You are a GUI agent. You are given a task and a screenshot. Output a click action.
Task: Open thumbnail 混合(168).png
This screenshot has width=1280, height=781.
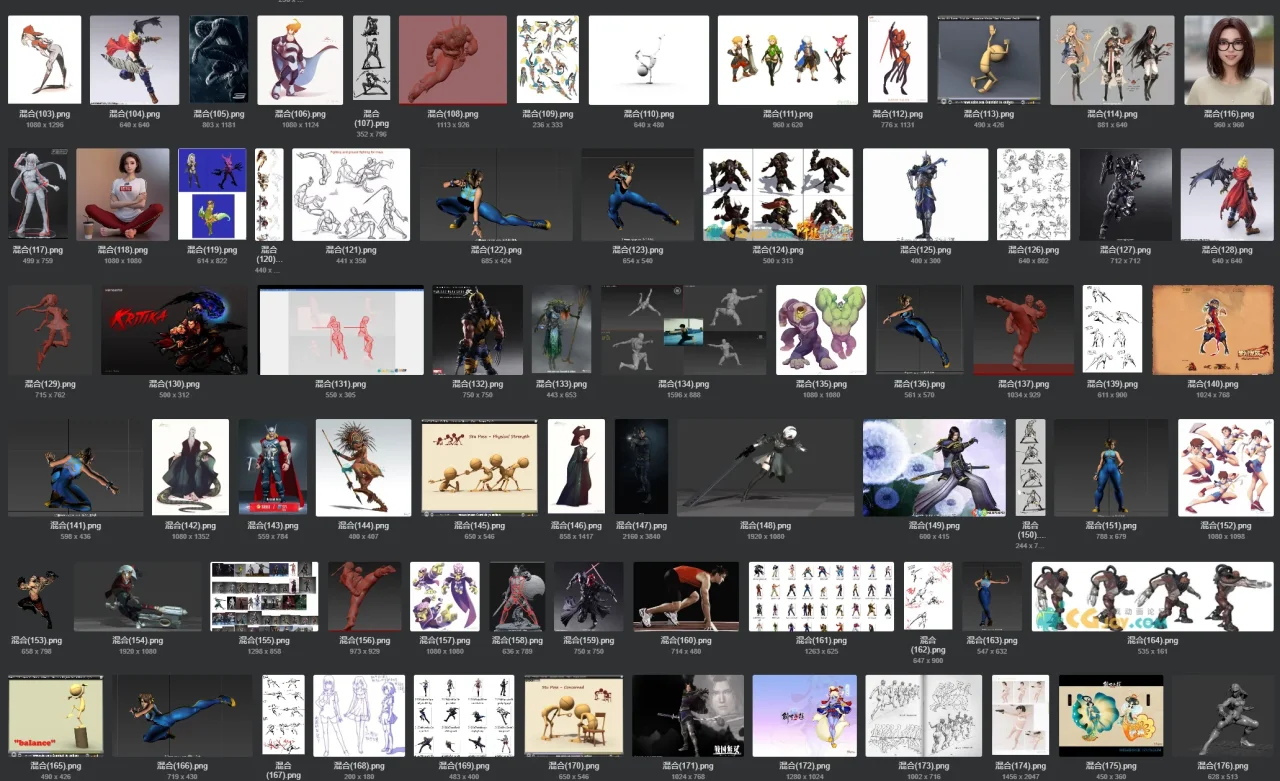click(359, 715)
